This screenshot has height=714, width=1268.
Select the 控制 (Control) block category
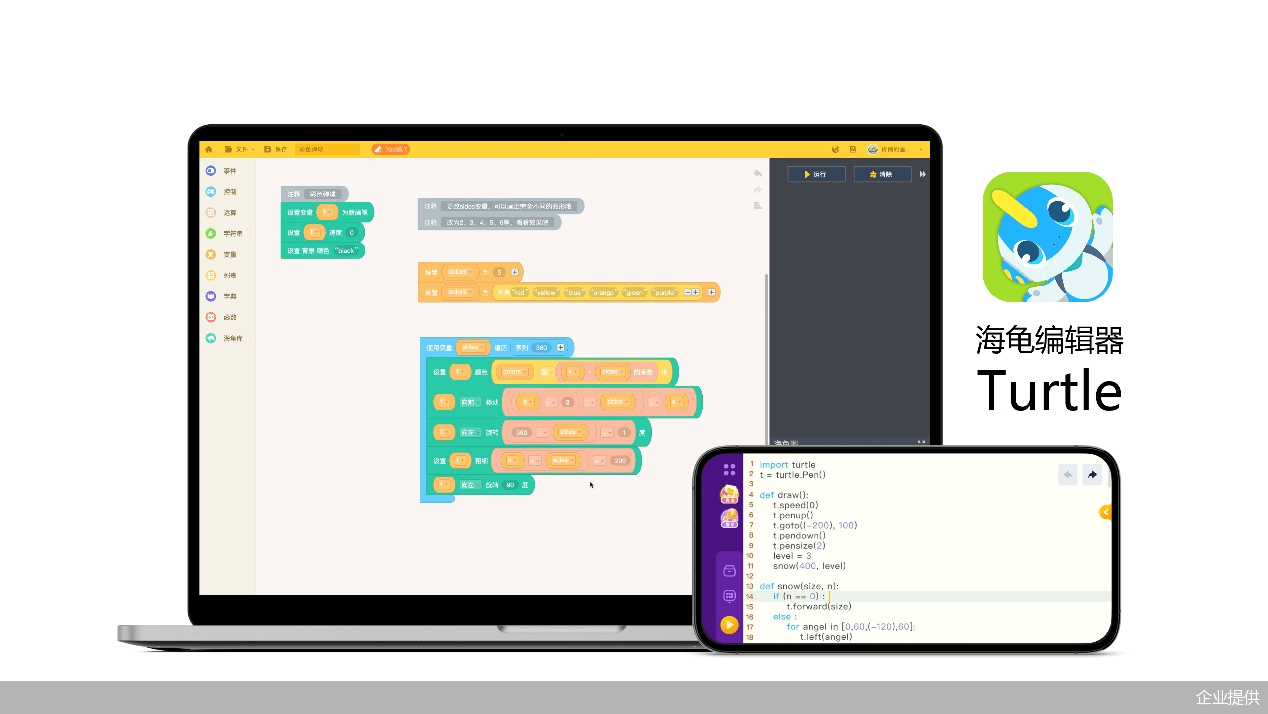pyautogui.click(x=222, y=191)
